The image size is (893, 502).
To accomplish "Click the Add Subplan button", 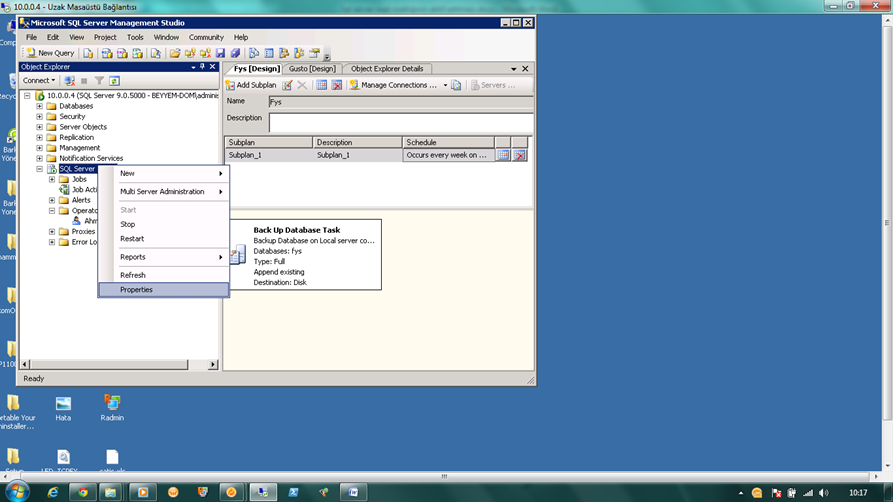I will pos(251,85).
